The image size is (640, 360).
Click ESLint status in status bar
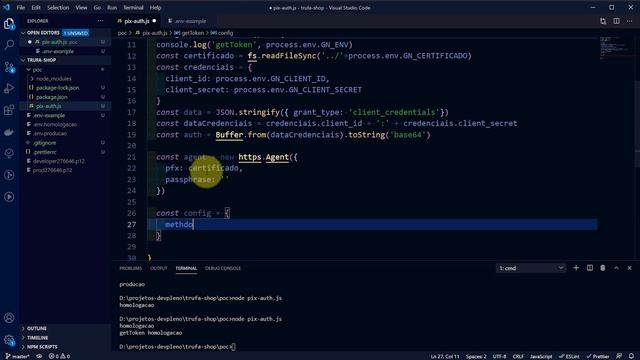(x=569, y=356)
